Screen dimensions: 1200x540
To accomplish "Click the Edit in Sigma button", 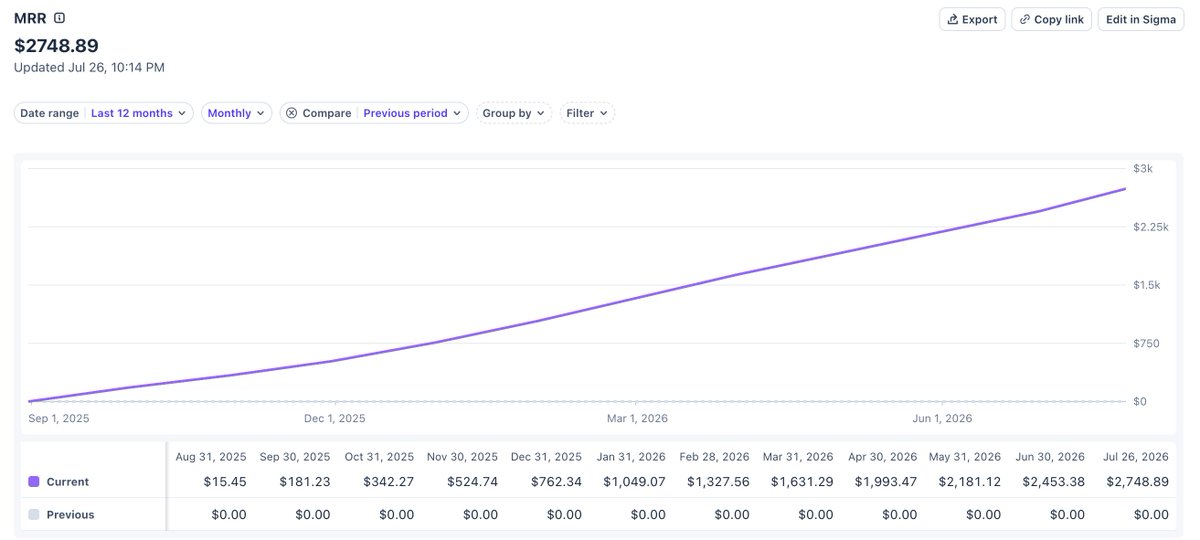I will [x=1141, y=19].
